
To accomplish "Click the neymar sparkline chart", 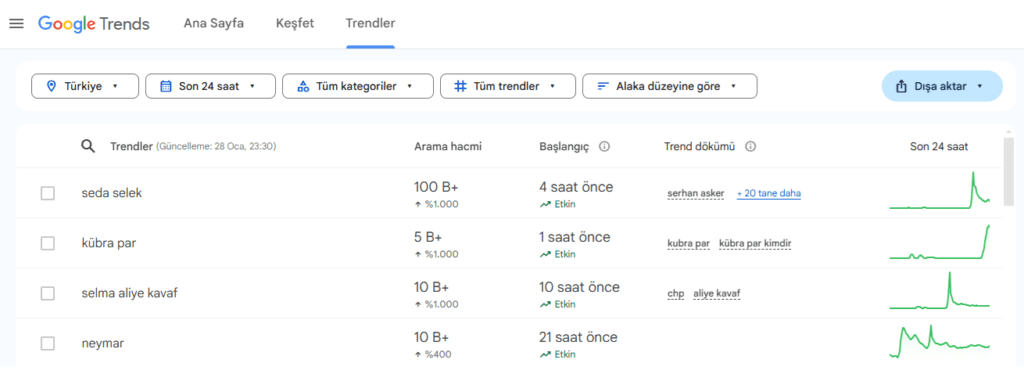I will click(x=940, y=341).
